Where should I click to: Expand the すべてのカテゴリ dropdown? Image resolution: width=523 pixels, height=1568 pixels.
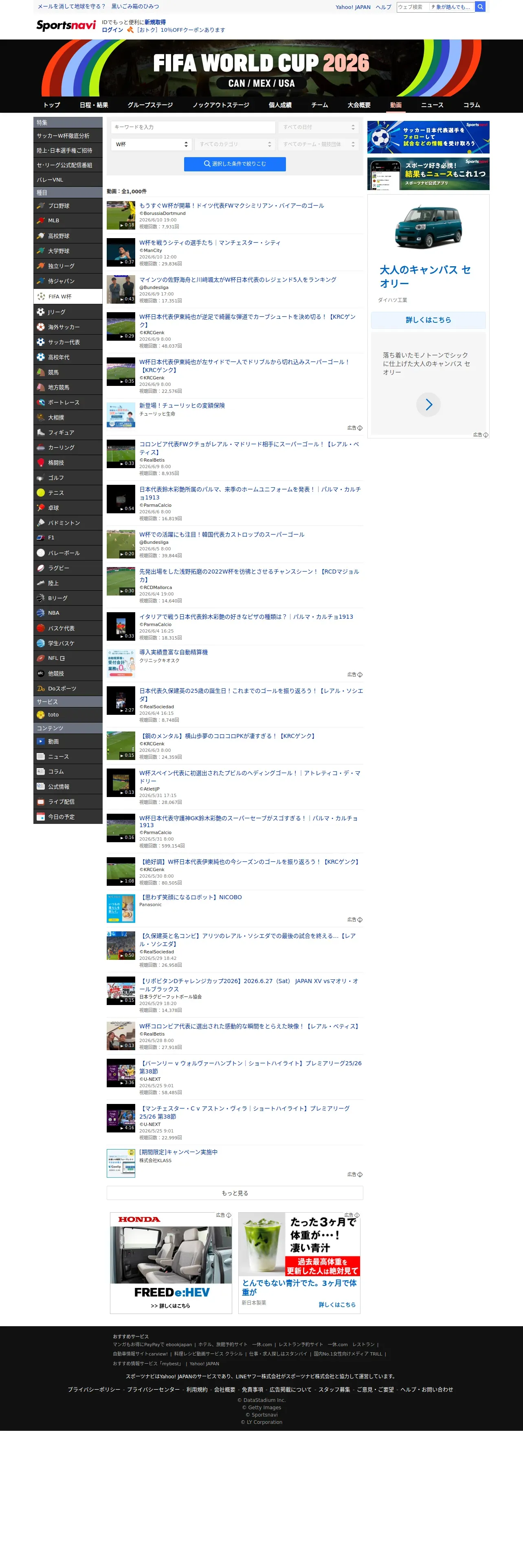[235, 144]
